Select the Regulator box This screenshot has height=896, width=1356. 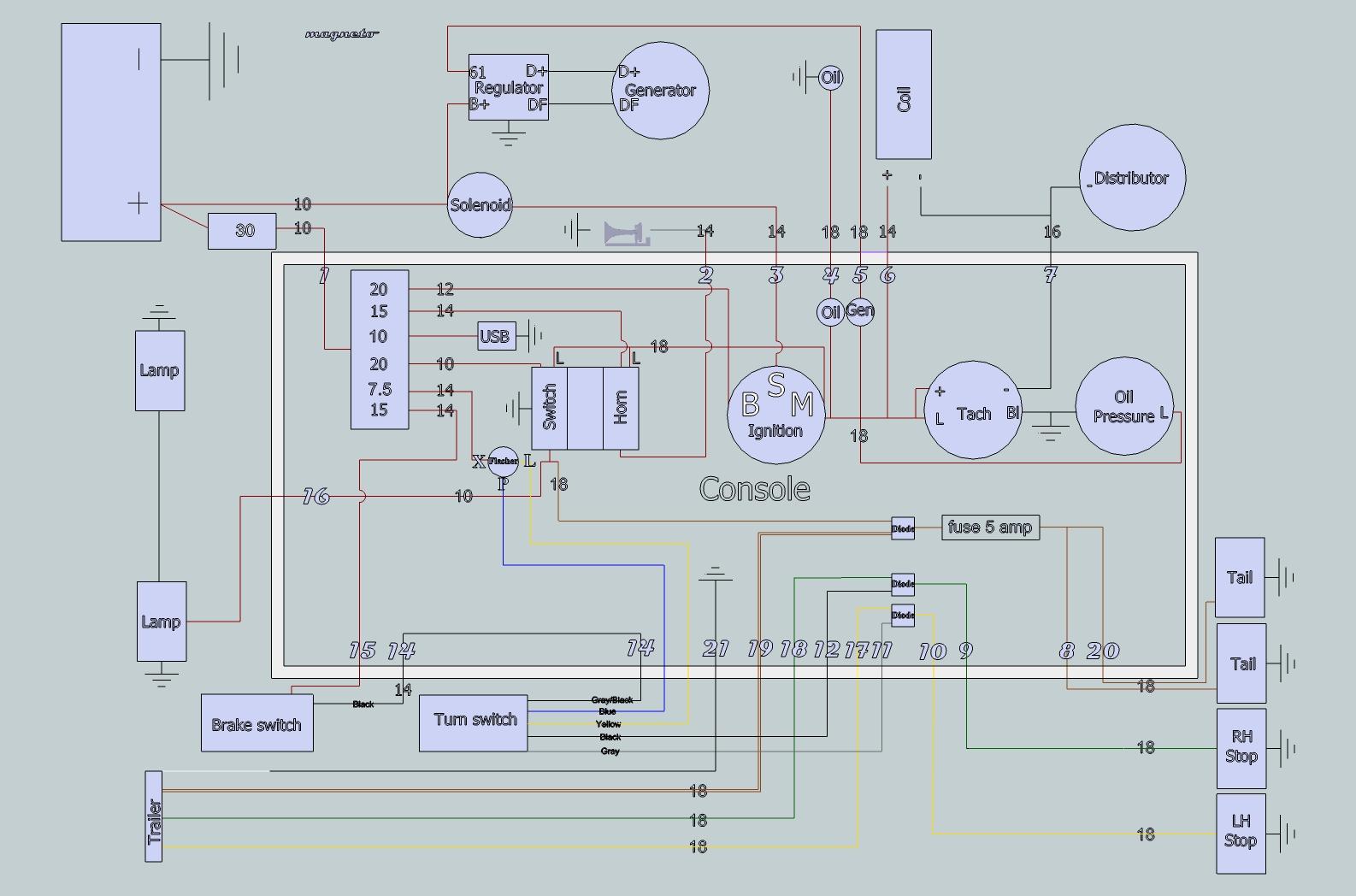point(508,88)
